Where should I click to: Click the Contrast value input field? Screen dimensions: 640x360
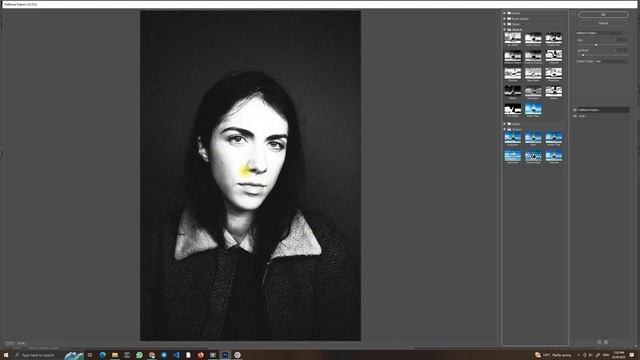pyautogui.click(x=620, y=50)
